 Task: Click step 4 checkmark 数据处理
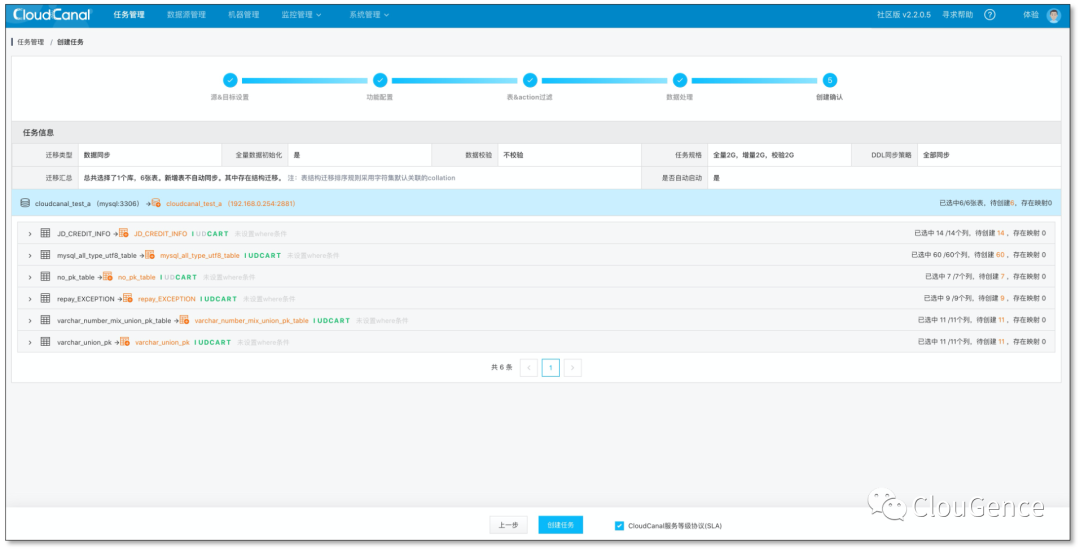680,81
